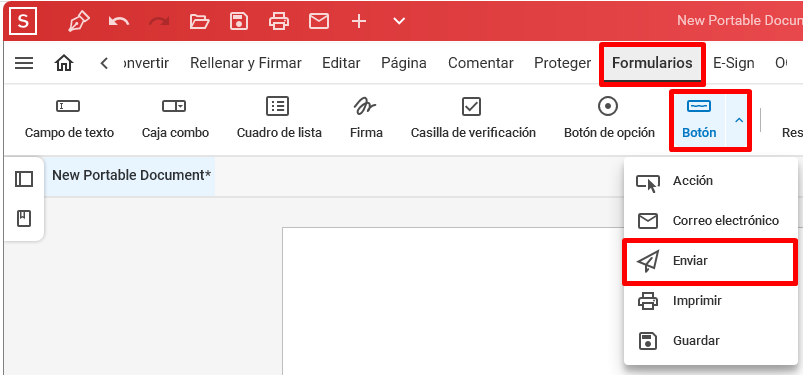The width and height of the screenshot is (803, 375).
Task: Open a file with the folder icon
Action: click(x=199, y=22)
